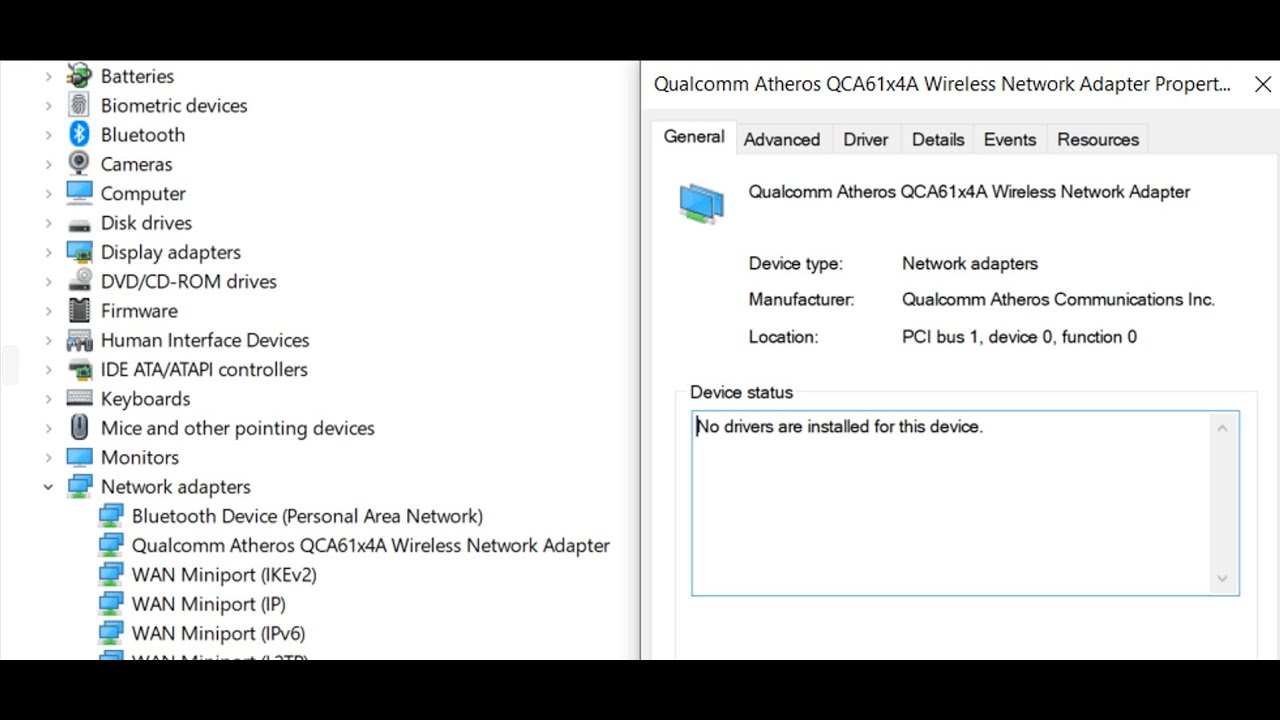The height and width of the screenshot is (720, 1280).
Task: Select WAN Miniport (IPv6) entry
Action: (x=219, y=633)
